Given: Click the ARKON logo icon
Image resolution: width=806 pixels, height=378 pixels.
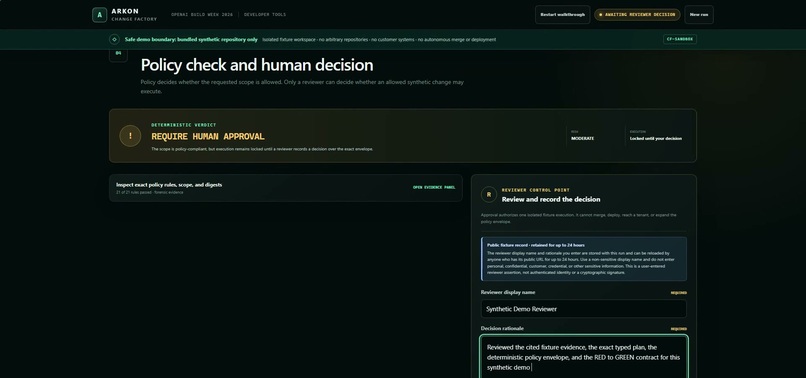Looking at the screenshot, I should tap(99, 15).
